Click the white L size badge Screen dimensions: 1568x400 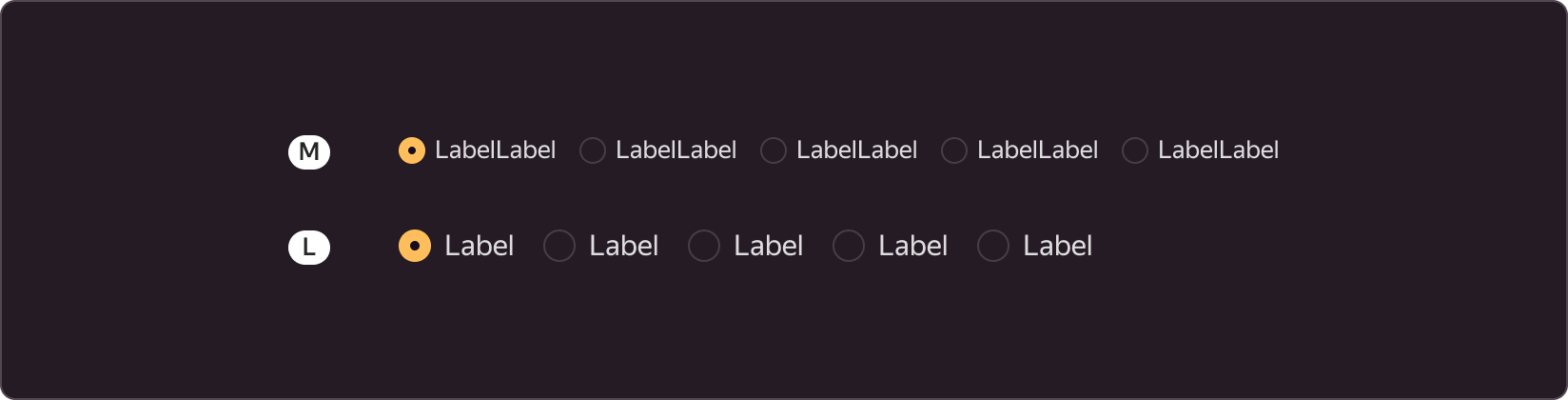click(x=309, y=248)
